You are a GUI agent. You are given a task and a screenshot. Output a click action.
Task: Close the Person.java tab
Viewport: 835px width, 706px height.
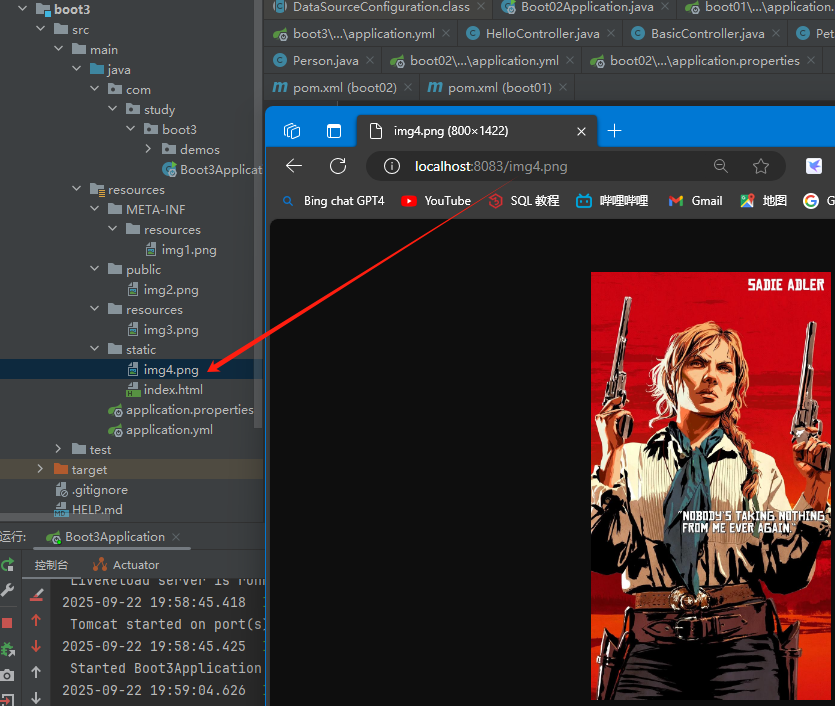370,60
